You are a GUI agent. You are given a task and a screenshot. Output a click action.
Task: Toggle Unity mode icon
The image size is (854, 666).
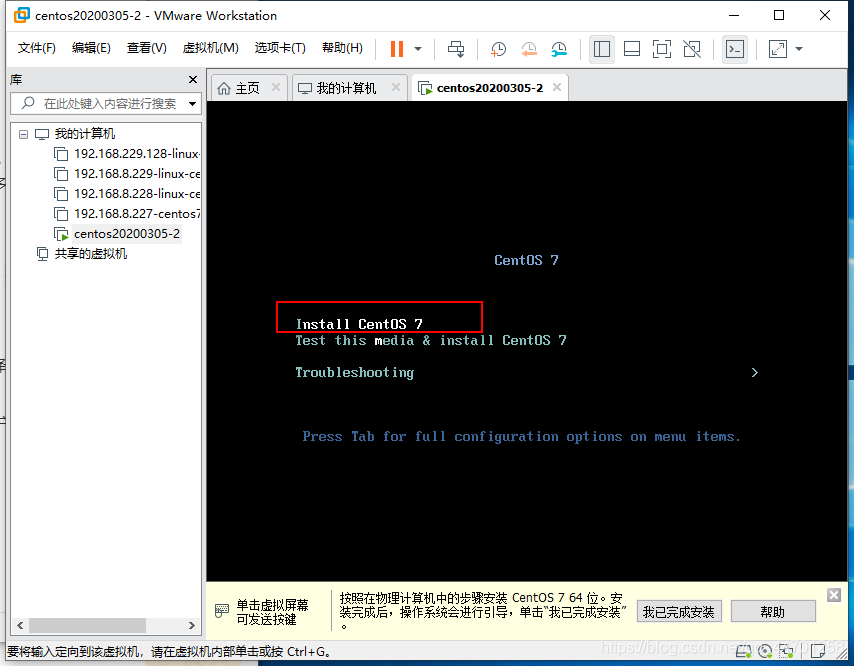tap(692, 49)
